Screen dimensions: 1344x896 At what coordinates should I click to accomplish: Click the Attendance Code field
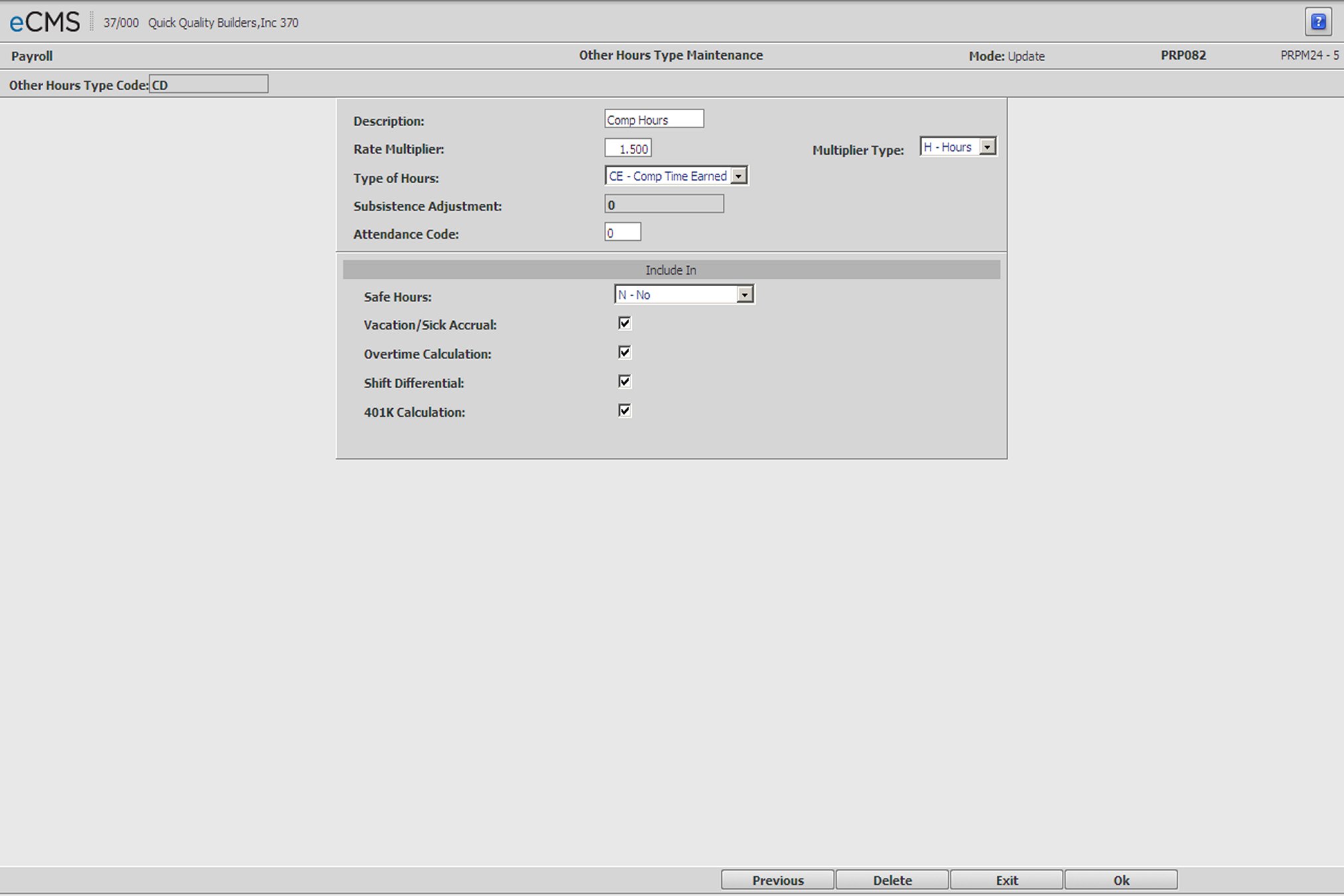click(623, 232)
